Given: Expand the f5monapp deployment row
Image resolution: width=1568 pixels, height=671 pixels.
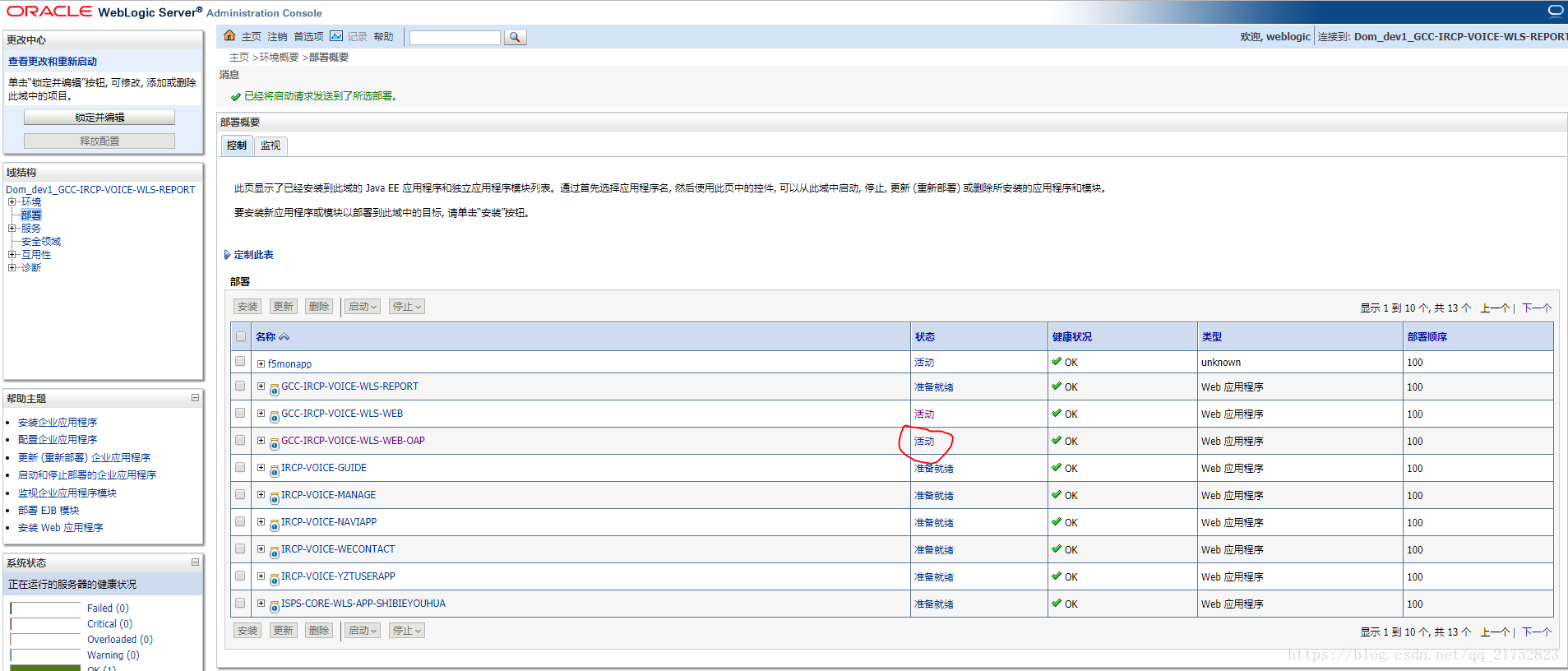Looking at the screenshot, I should (x=261, y=363).
